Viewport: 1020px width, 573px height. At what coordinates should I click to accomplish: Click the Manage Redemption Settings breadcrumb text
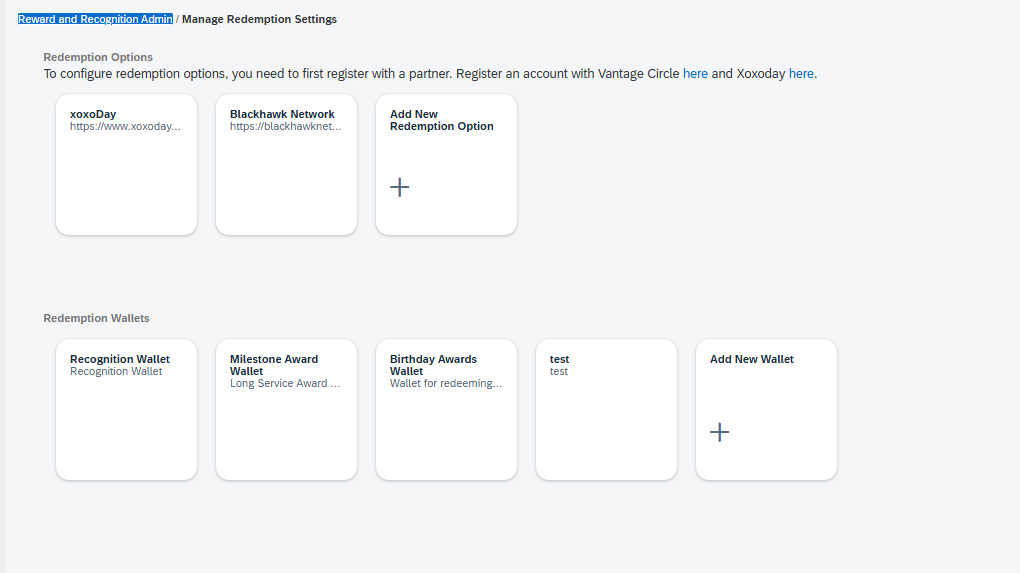coord(260,20)
